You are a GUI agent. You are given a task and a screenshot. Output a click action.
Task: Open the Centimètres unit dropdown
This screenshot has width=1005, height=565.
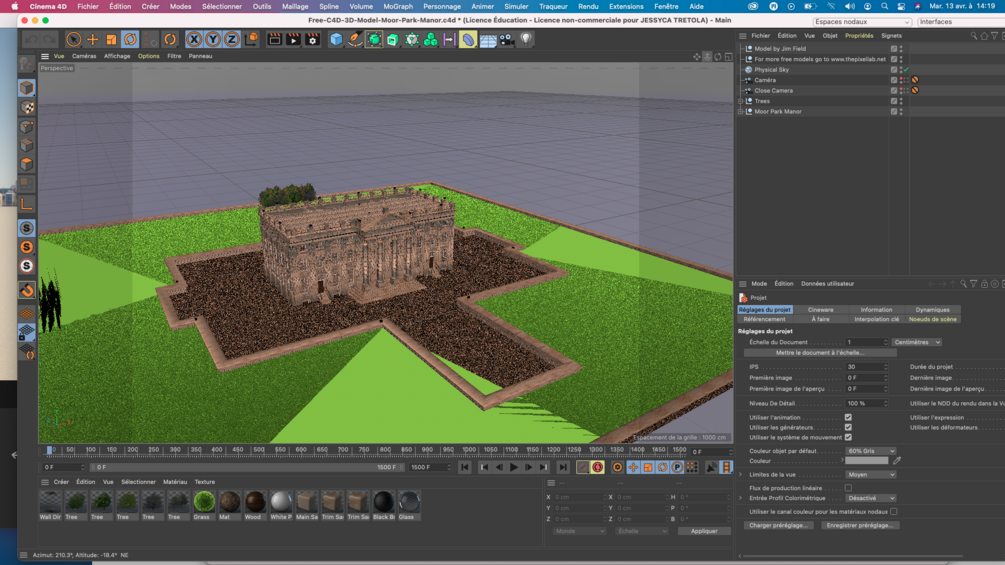tap(917, 342)
